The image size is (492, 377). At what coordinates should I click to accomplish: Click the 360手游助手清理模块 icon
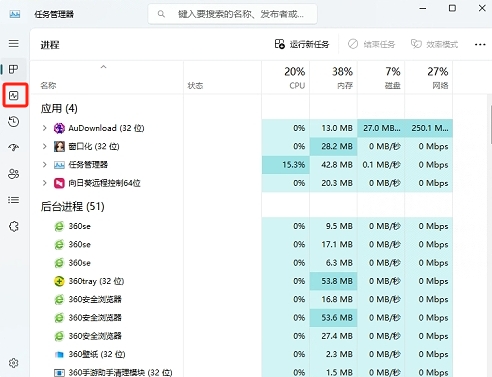pos(59,372)
